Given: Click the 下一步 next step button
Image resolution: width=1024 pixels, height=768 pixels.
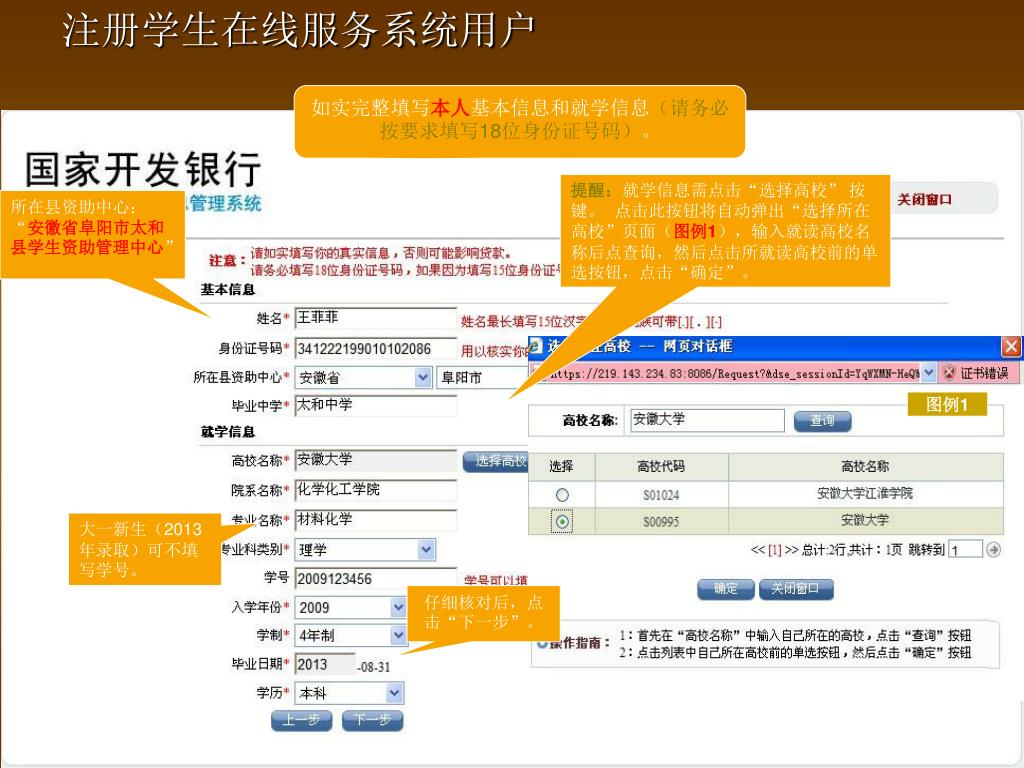Looking at the screenshot, I should point(372,720).
